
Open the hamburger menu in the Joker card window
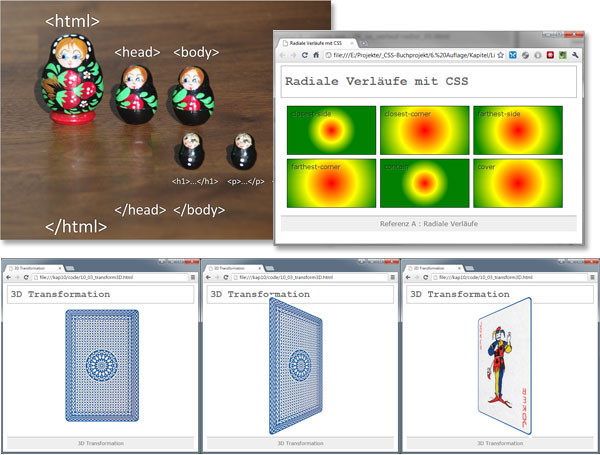(592, 277)
